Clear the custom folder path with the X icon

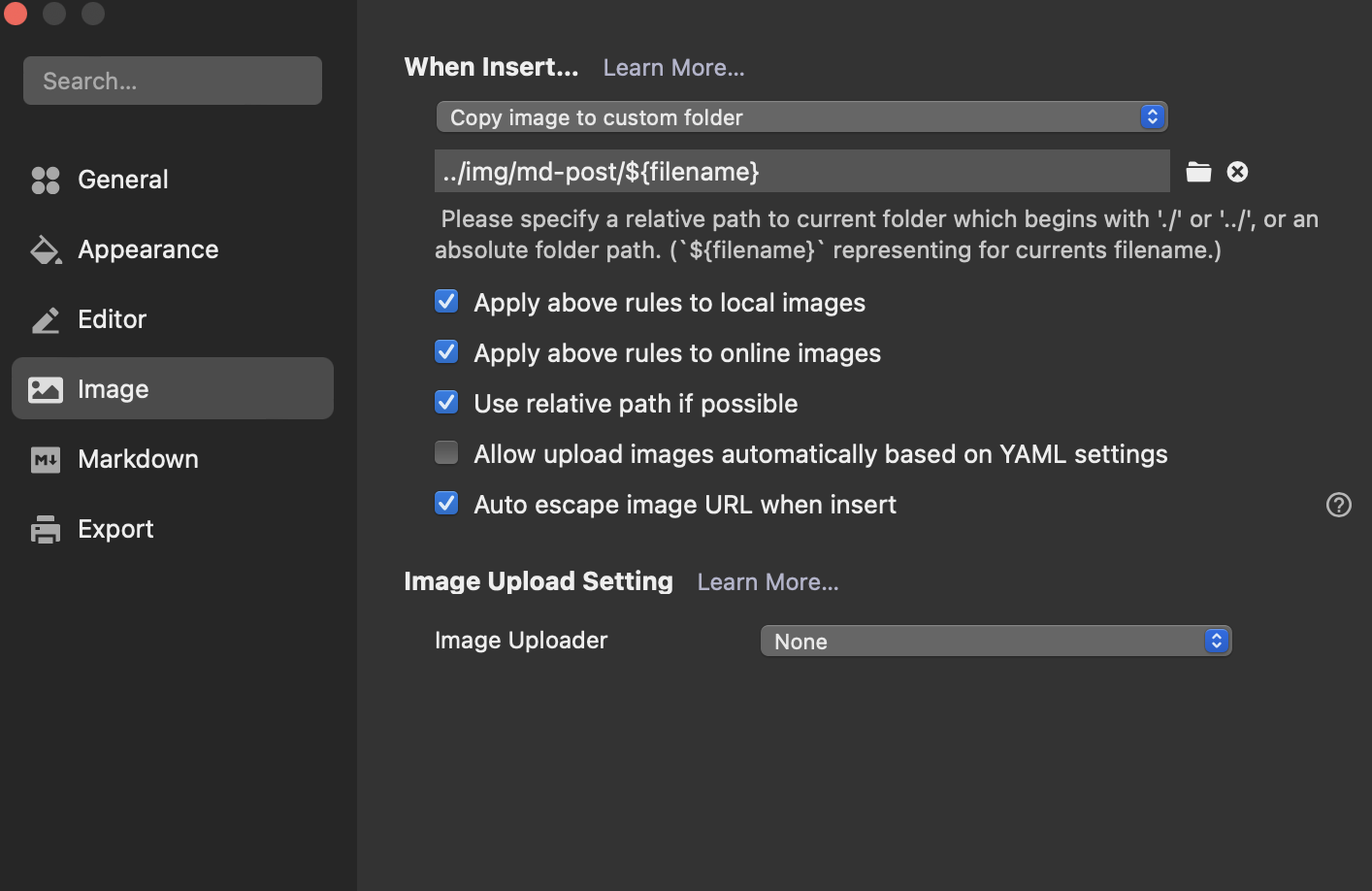[x=1237, y=172]
